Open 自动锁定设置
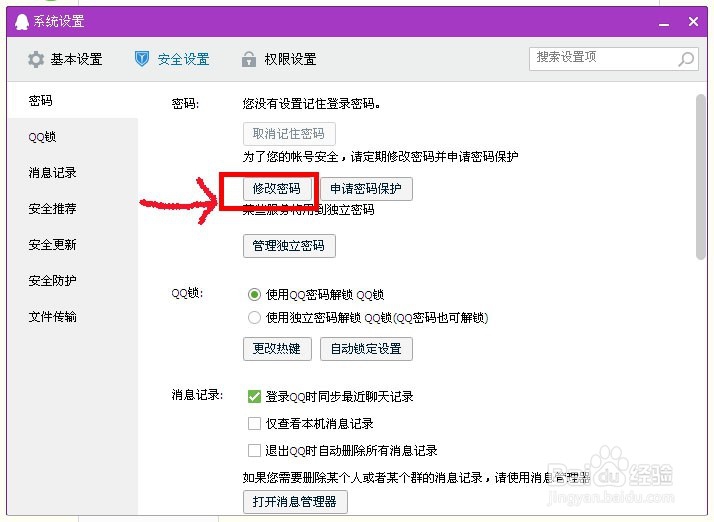 (366, 349)
